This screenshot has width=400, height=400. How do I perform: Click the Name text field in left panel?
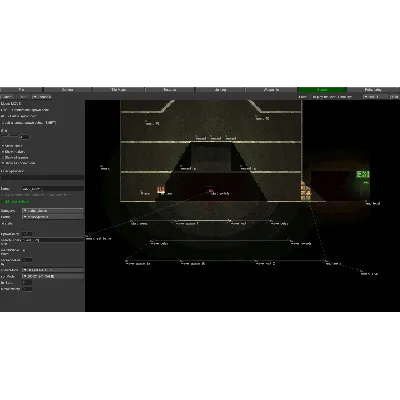tap(53, 189)
